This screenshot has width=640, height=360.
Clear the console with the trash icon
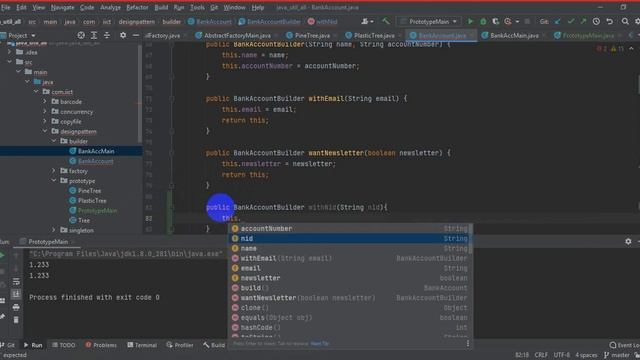tap(16, 320)
